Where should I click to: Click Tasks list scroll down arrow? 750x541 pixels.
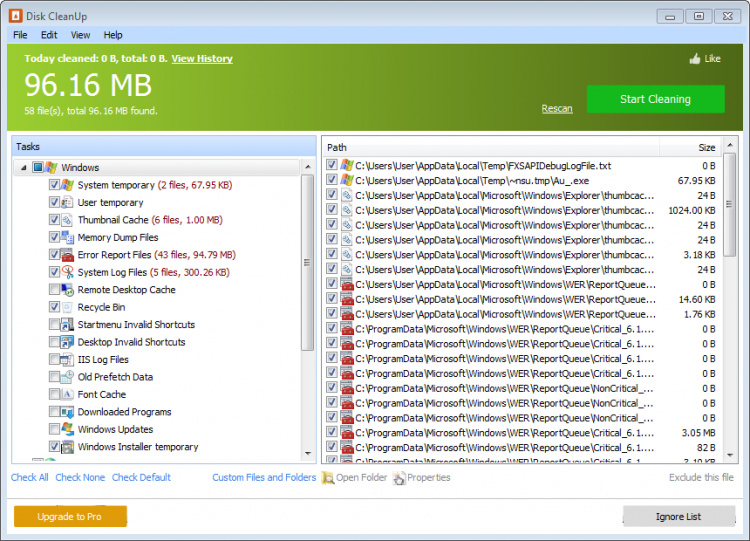tap(308, 453)
